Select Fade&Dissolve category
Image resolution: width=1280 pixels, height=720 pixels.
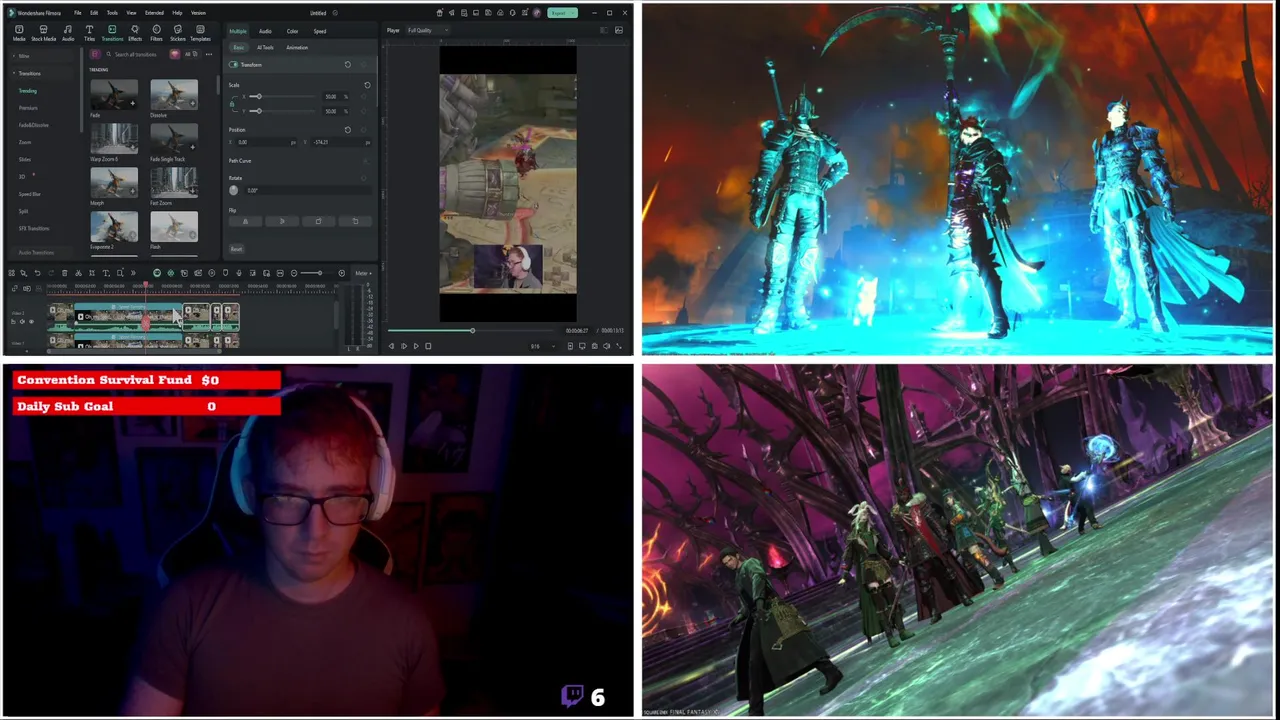(33, 125)
